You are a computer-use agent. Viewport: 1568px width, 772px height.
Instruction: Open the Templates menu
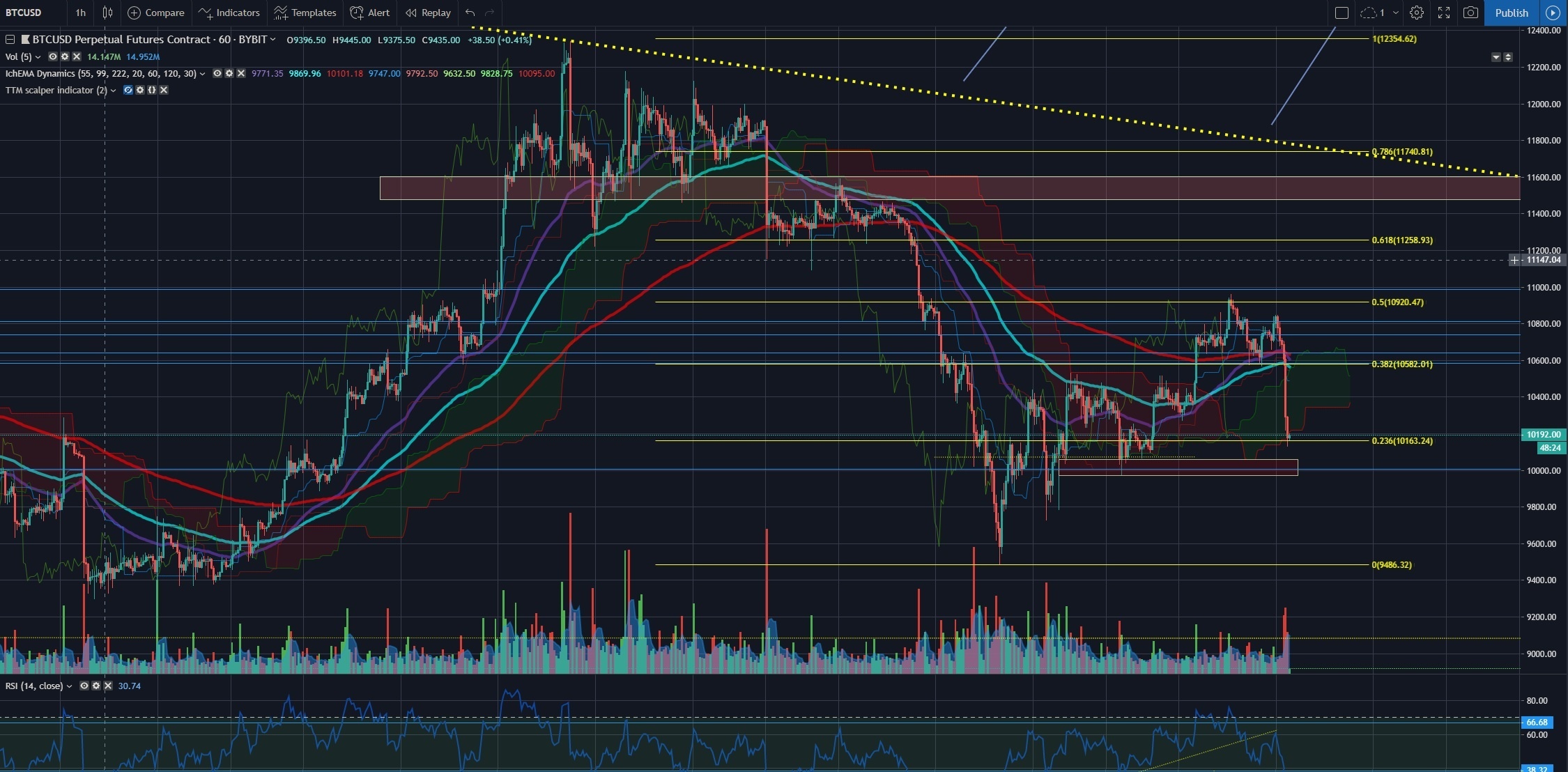(305, 13)
